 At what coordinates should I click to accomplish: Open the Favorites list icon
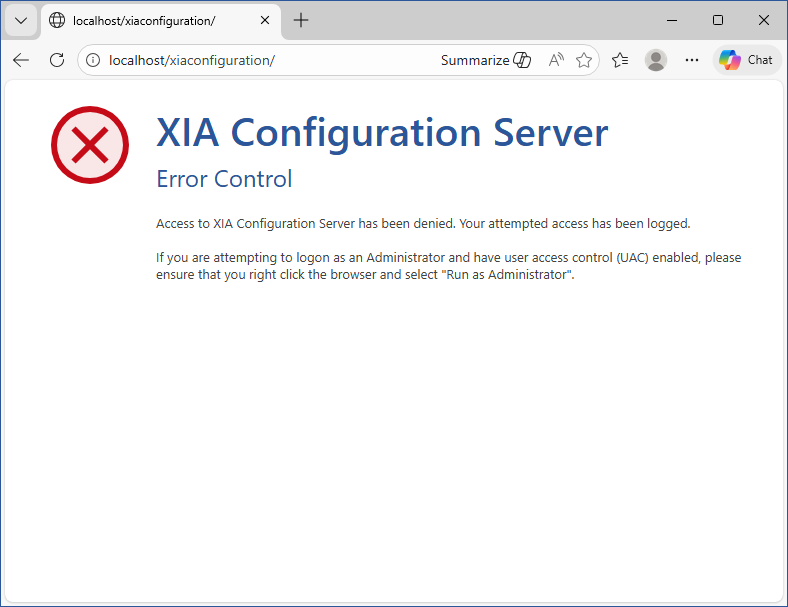[620, 60]
